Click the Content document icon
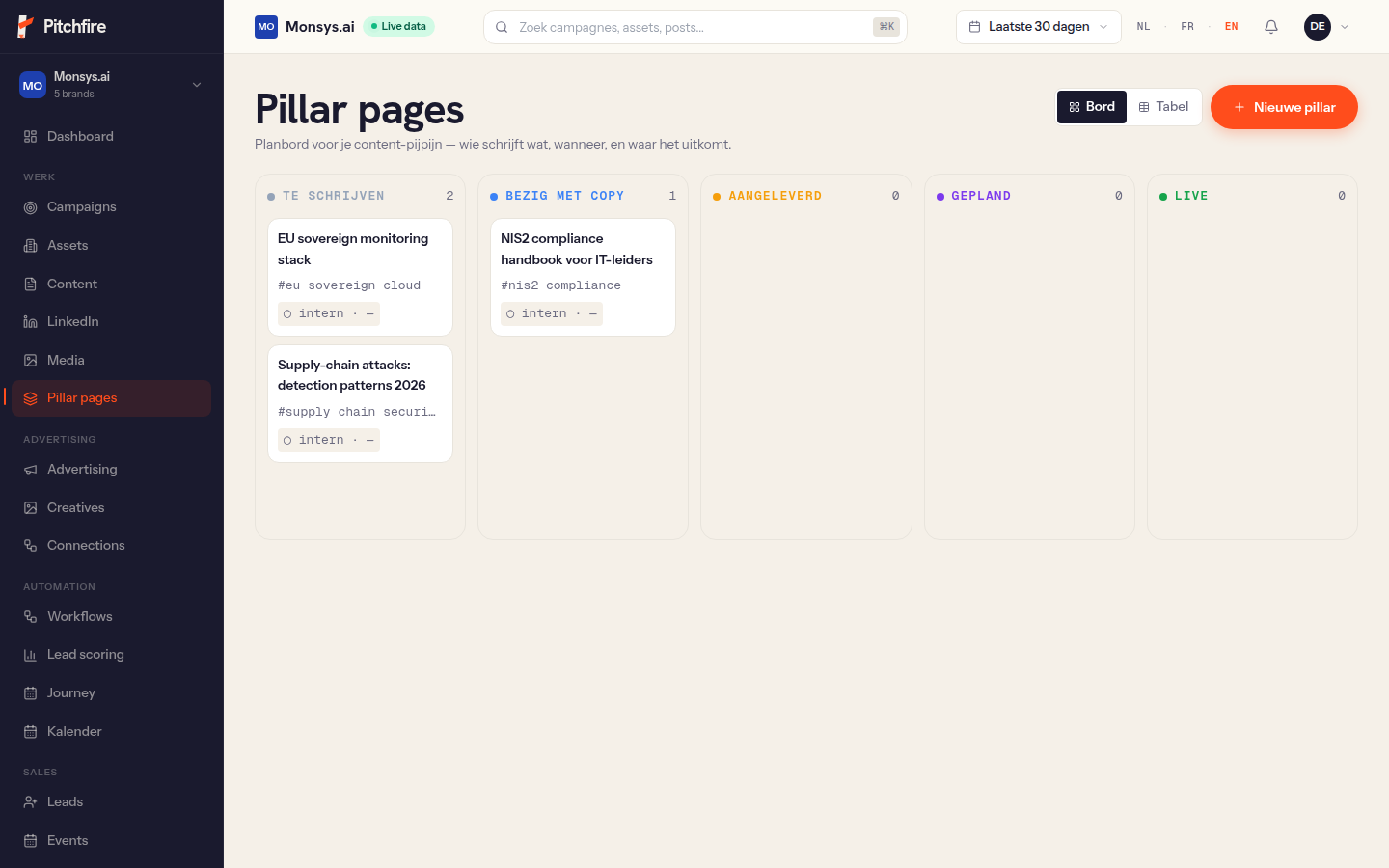 pos(31,285)
